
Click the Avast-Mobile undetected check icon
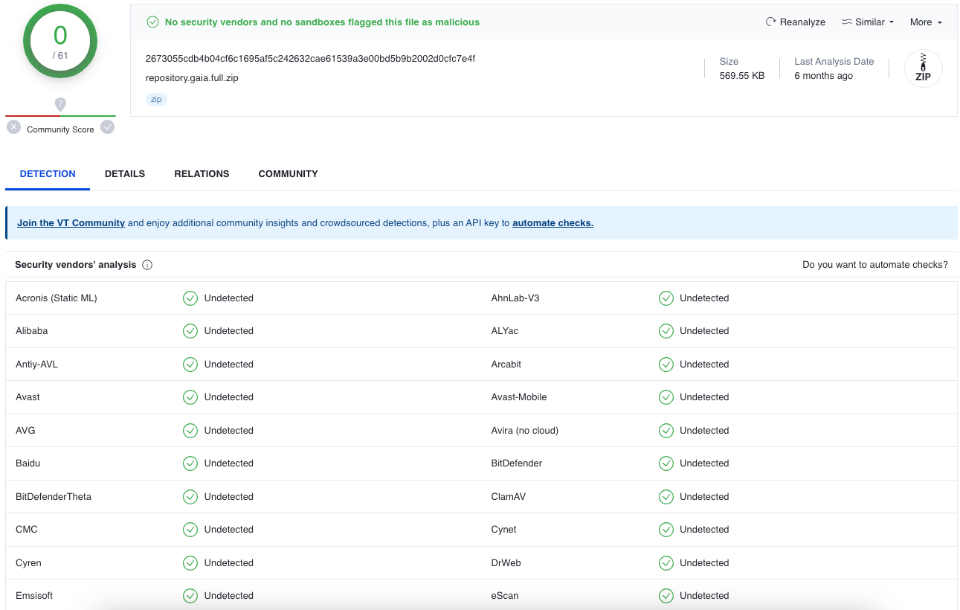[666, 397]
